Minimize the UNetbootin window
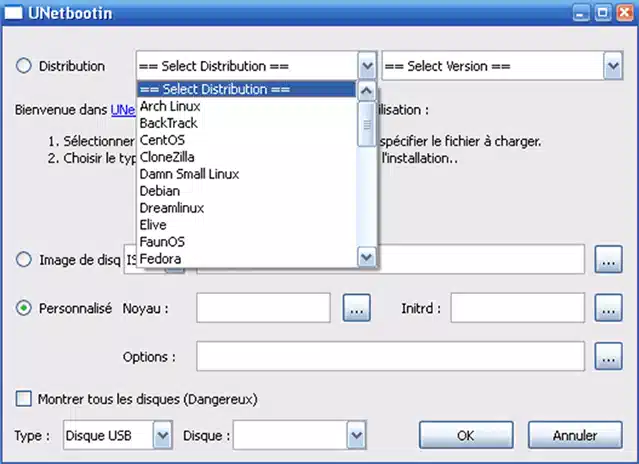Screen dimensions: 639x464 581,13
